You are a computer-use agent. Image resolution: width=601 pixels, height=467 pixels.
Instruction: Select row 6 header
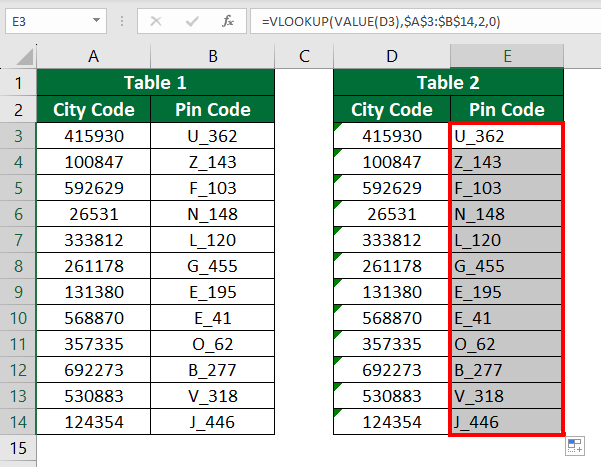[18, 214]
